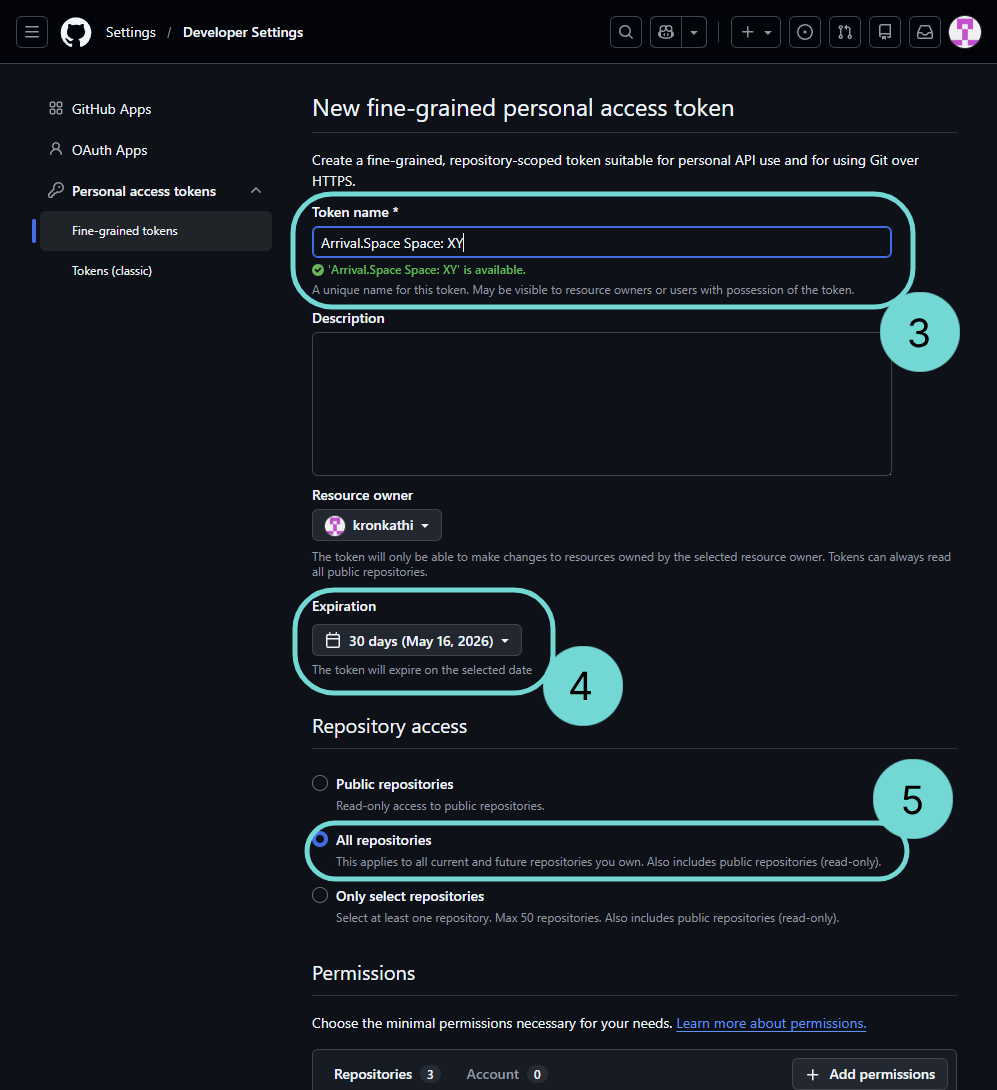This screenshot has width=997, height=1090.
Task: Select the Only select repositories option
Action: click(320, 896)
